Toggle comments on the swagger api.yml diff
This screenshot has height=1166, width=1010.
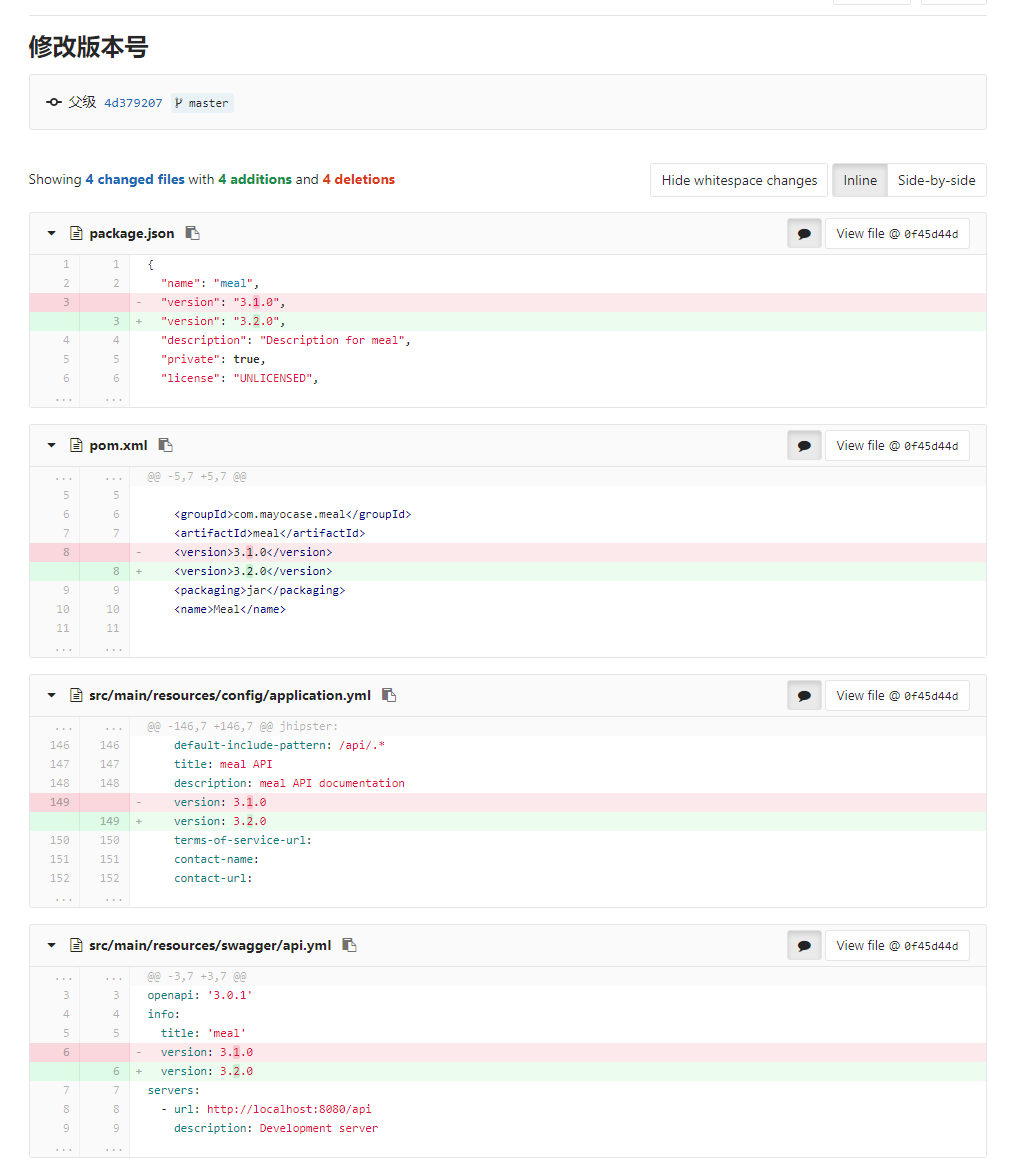tap(804, 945)
